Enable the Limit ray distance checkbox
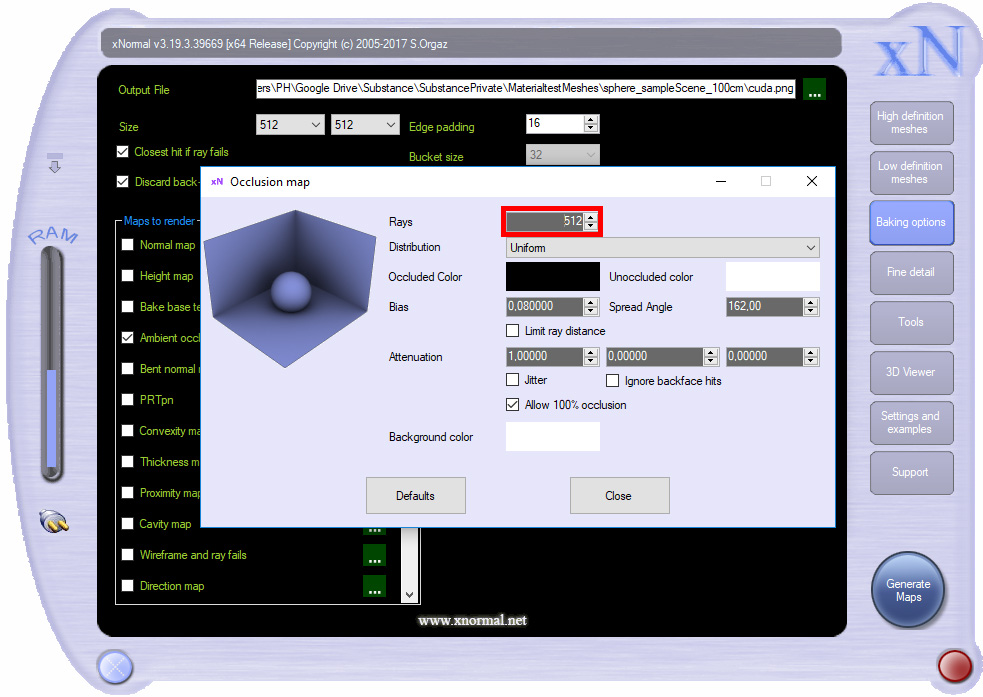 point(513,331)
